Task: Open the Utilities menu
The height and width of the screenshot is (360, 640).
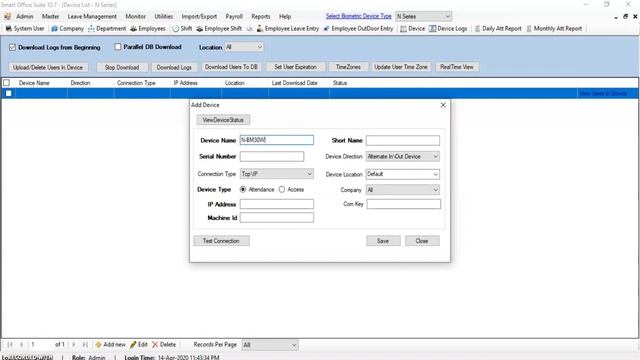Action: click(164, 17)
